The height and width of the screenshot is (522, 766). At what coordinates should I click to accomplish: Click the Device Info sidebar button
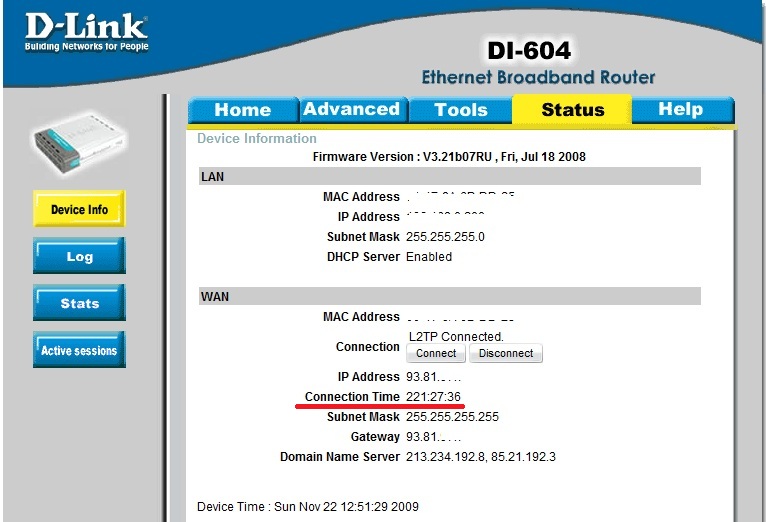tap(79, 209)
